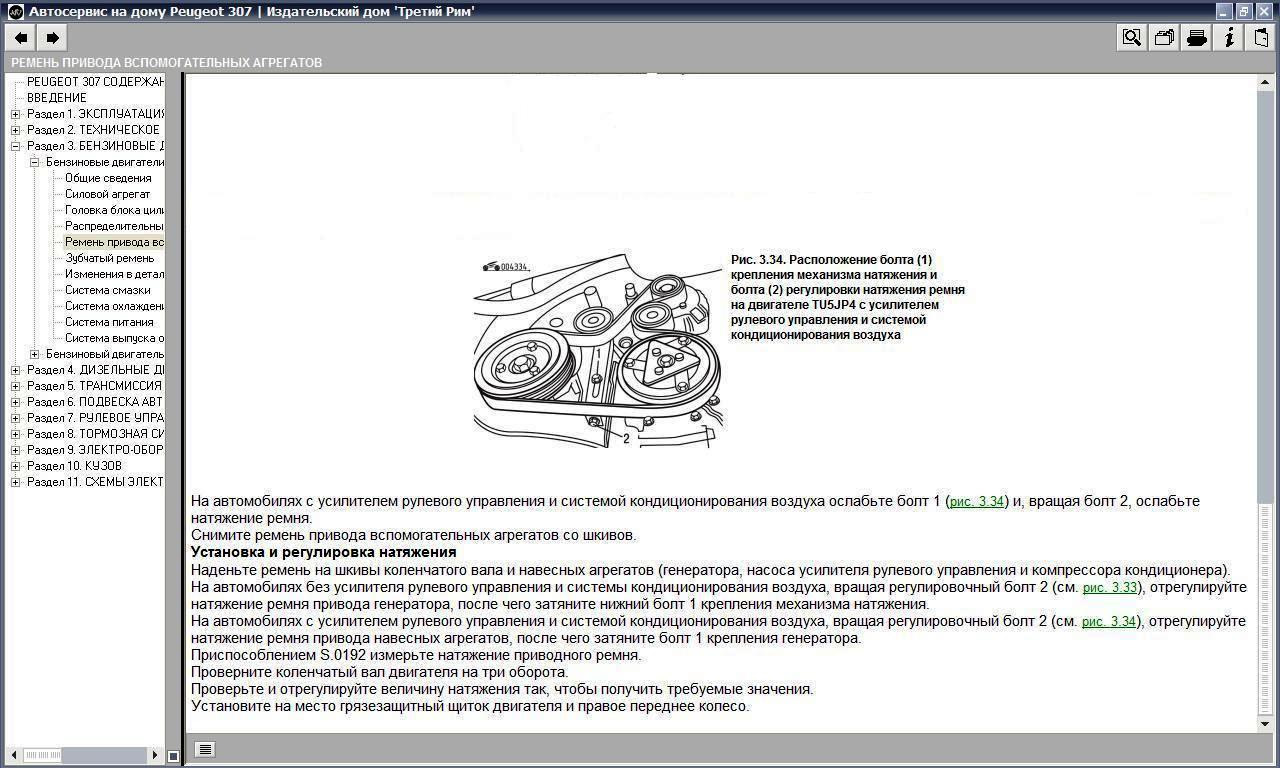The width and height of the screenshot is (1280, 768).
Task: Select Бензиновый двигатель label in tree
Action: [x=105, y=354]
